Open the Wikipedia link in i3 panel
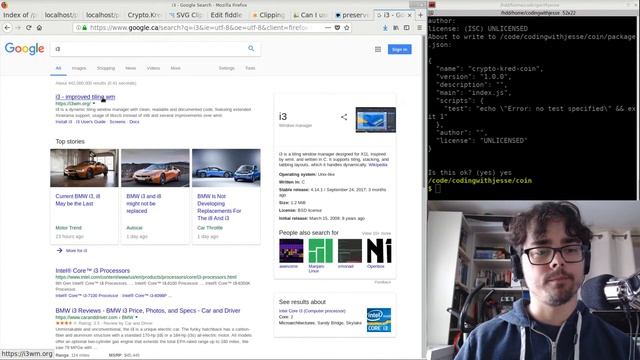 378,165
